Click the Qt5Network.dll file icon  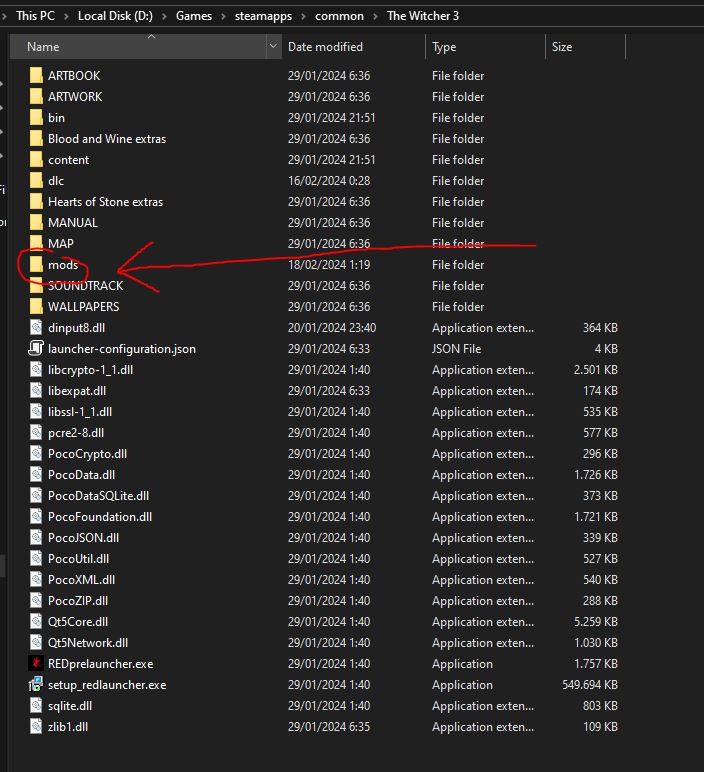click(36, 643)
